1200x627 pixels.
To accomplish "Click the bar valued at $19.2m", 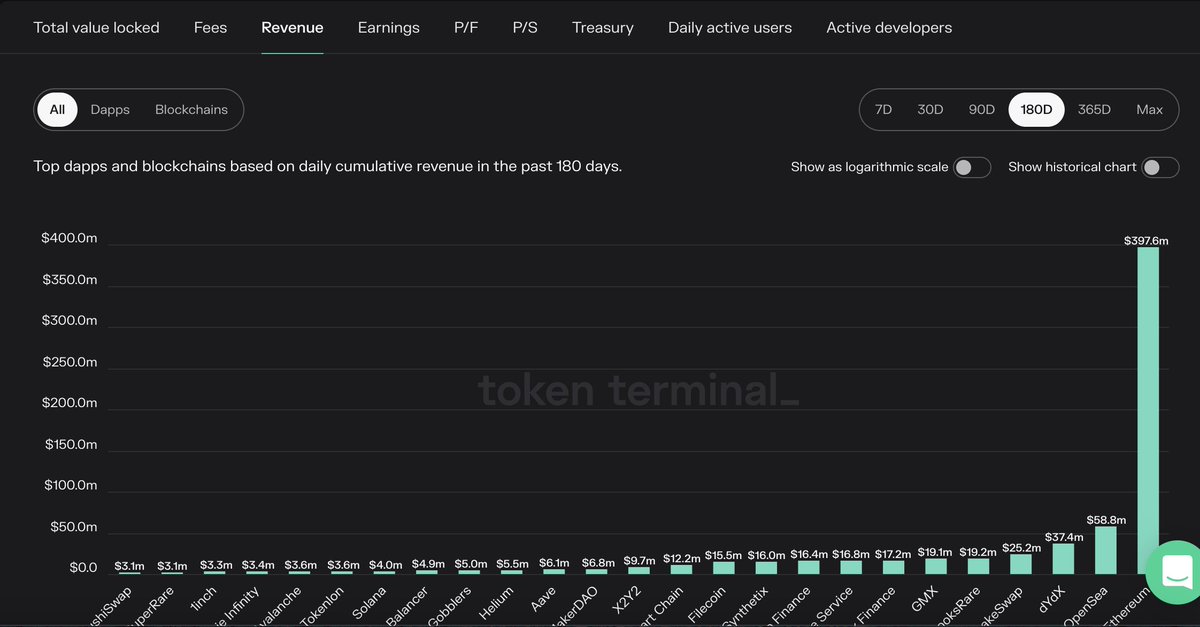I will (978, 565).
